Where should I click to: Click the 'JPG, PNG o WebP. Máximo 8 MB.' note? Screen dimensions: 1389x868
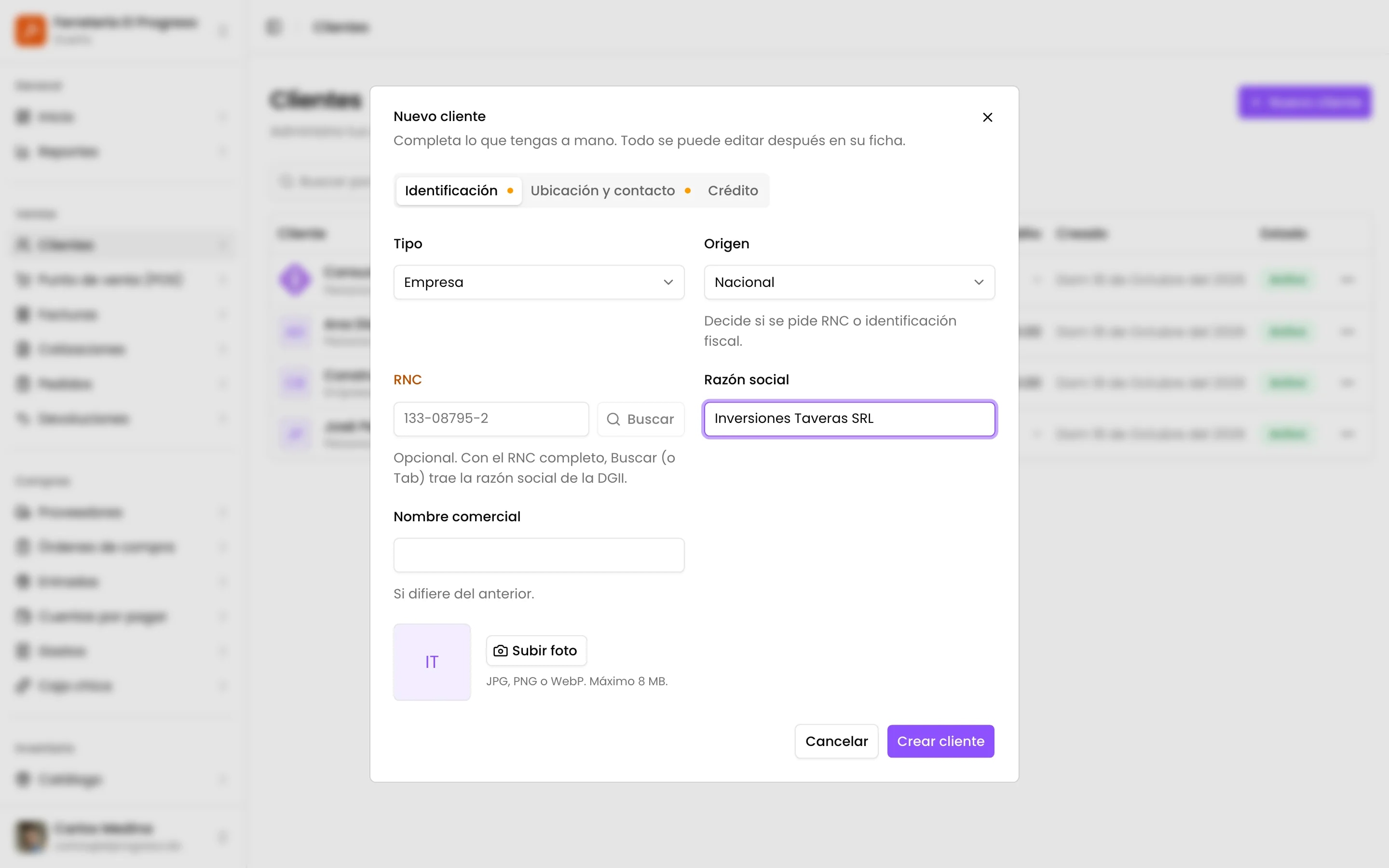coord(577,681)
